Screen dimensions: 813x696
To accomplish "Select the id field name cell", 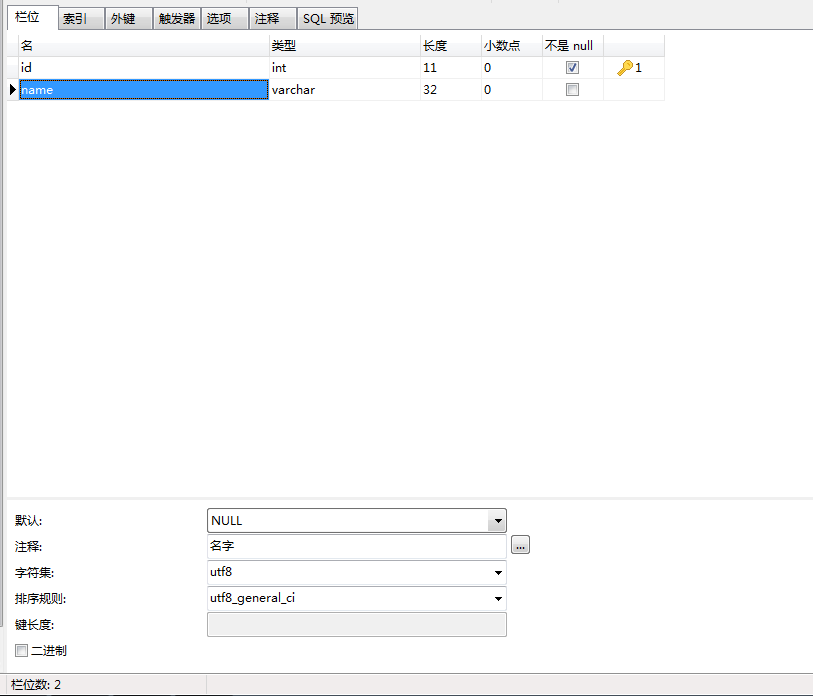I will tap(144, 67).
